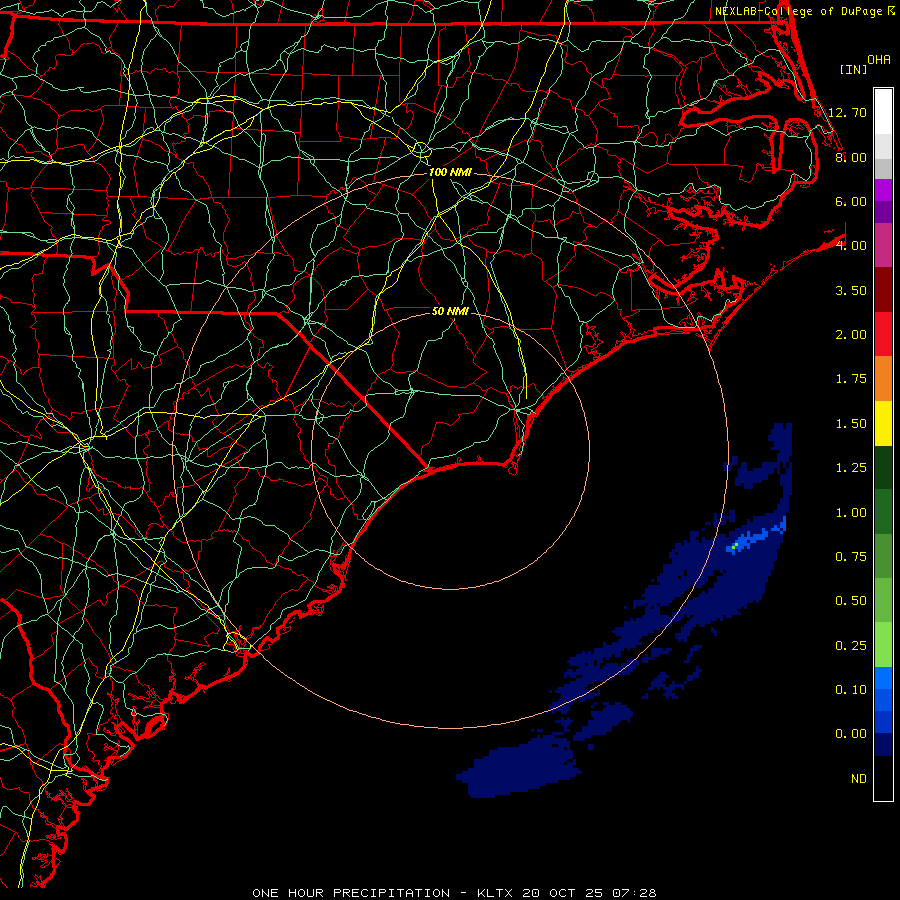Click the 8.00 legend value
900x900 pixels.
click(851, 157)
